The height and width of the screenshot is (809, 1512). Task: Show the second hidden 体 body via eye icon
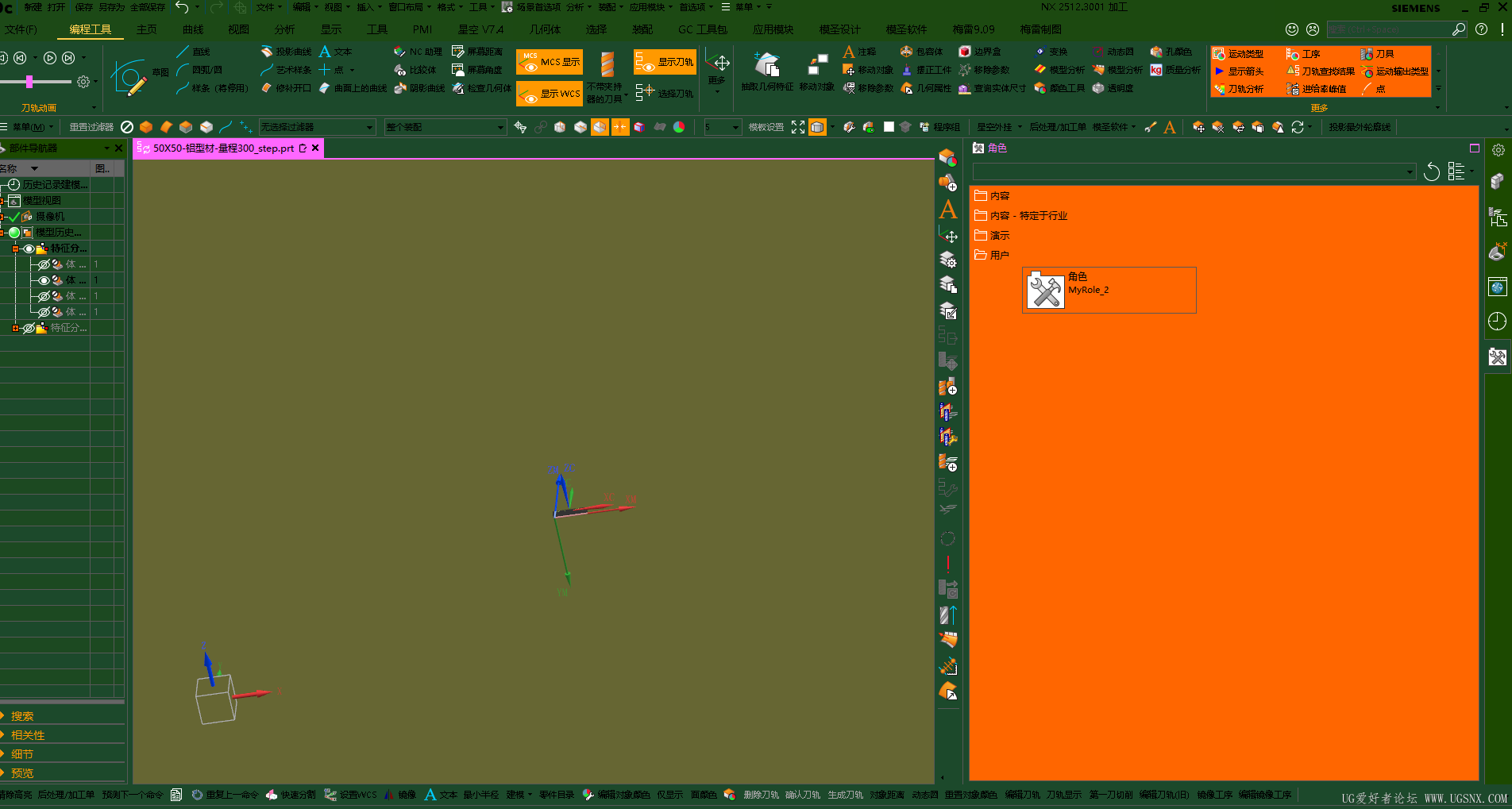click(x=44, y=296)
